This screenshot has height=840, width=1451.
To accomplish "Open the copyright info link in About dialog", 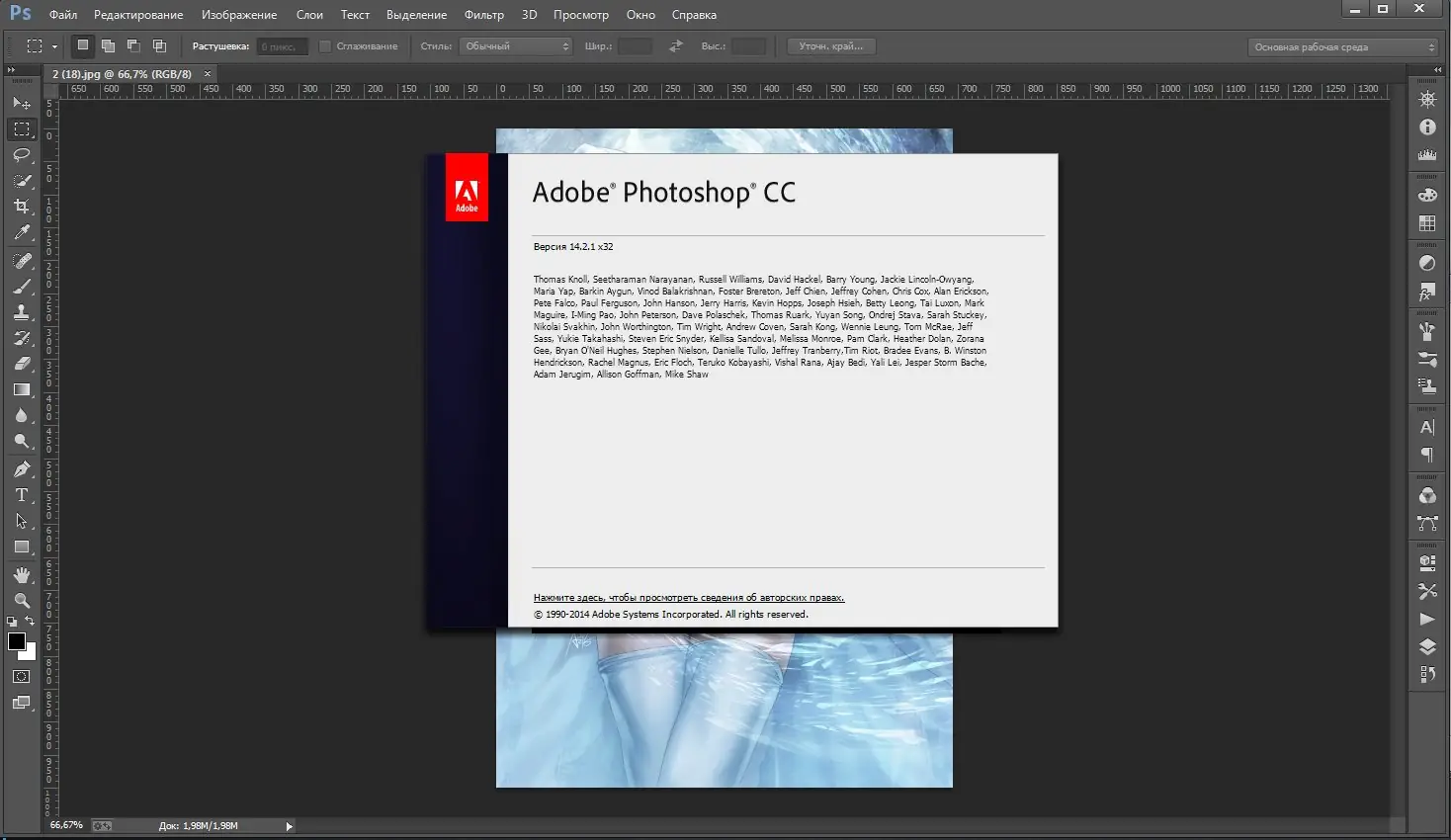I will coord(689,598).
